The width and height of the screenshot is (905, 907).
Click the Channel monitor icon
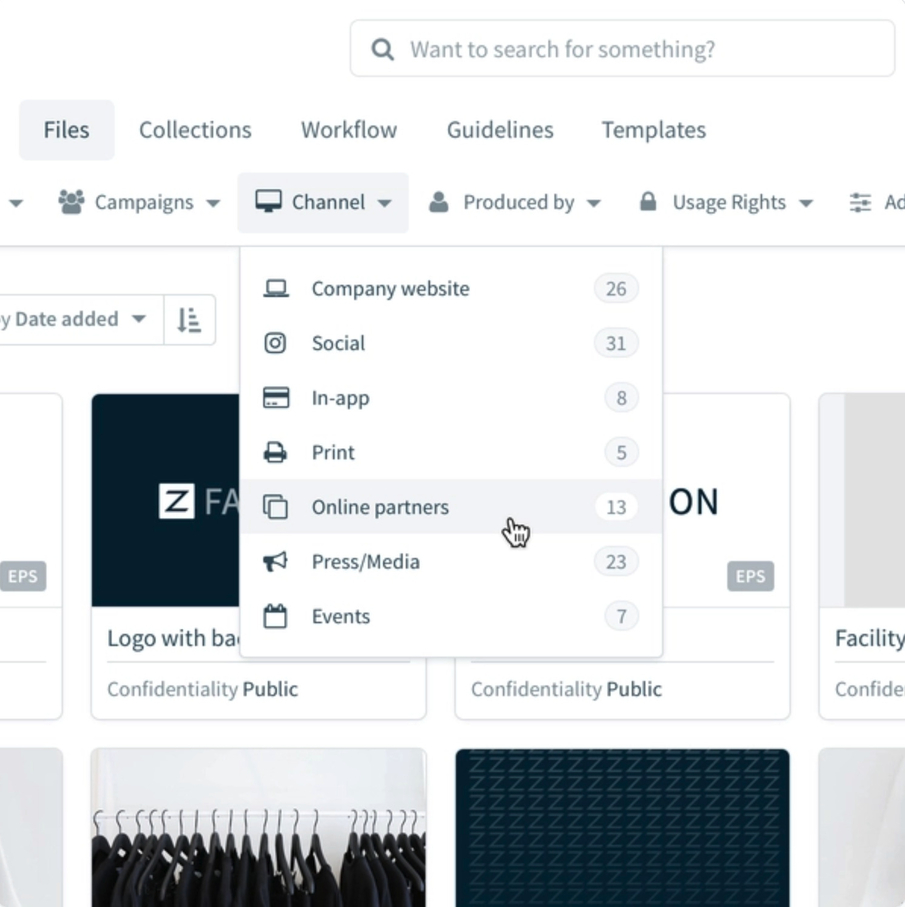[x=268, y=201]
